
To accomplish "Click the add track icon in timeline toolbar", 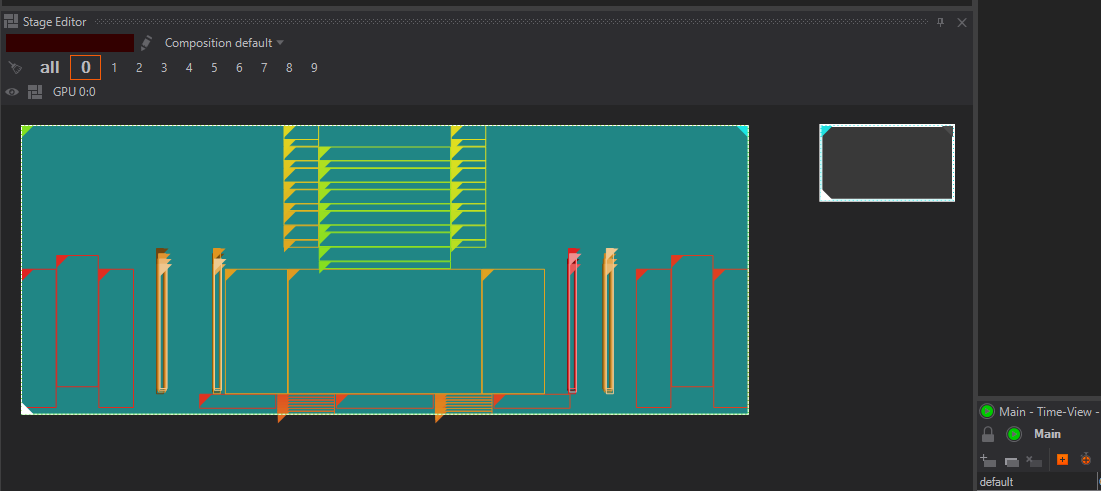I will click(988, 460).
